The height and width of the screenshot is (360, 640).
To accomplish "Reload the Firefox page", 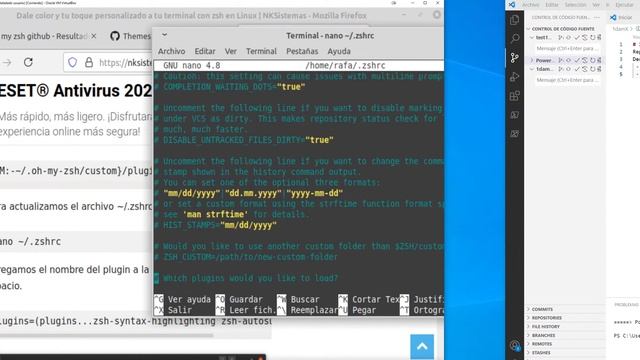I will 28,62.
